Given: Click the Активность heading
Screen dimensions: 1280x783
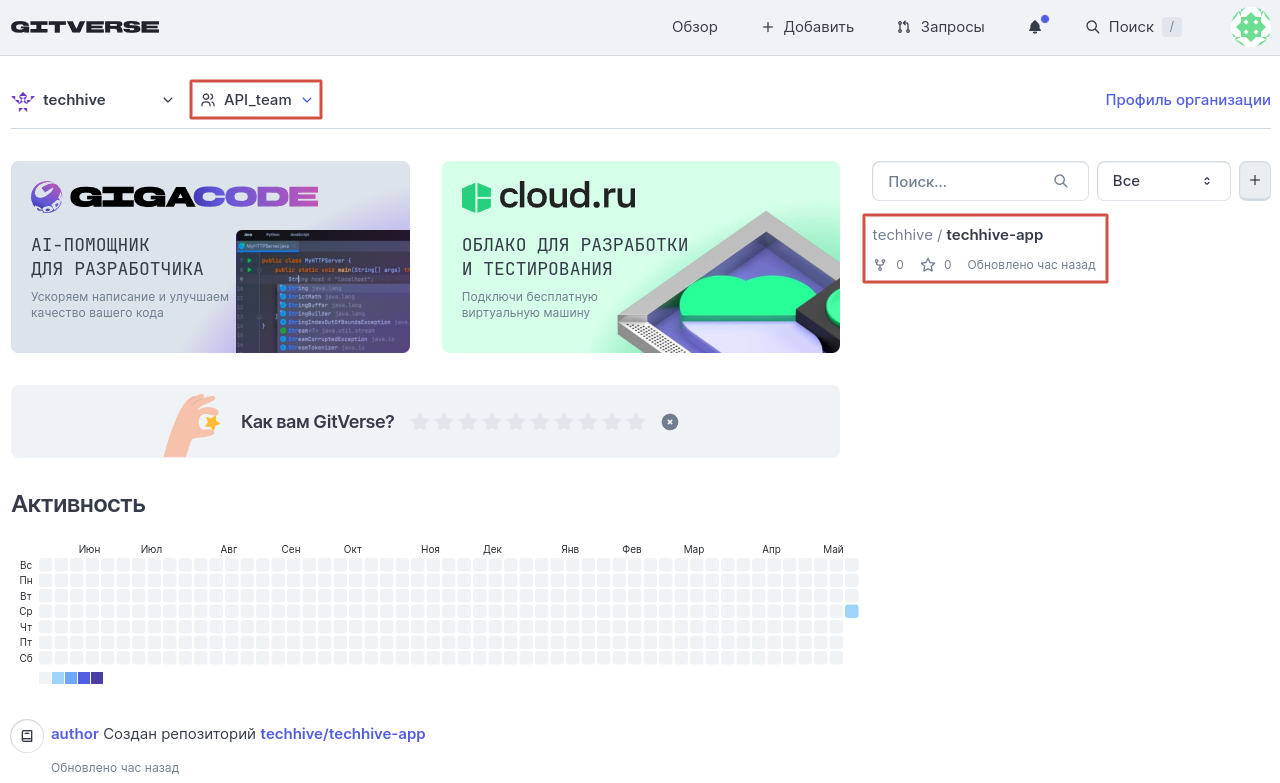Looking at the screenshot, I should tap(78, 504).
